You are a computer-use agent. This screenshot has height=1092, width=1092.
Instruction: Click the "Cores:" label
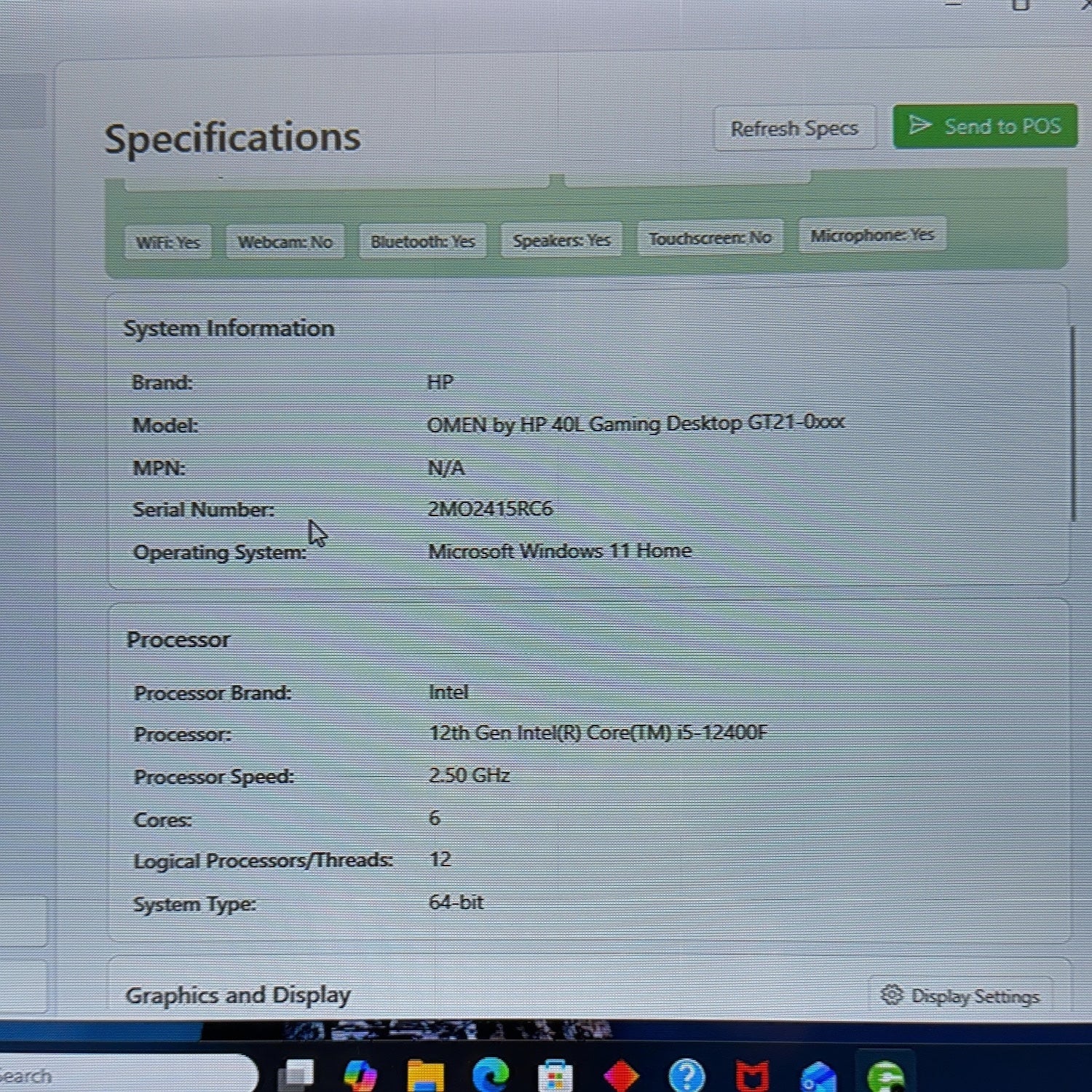pyautogui.click(x=163, y=820)
